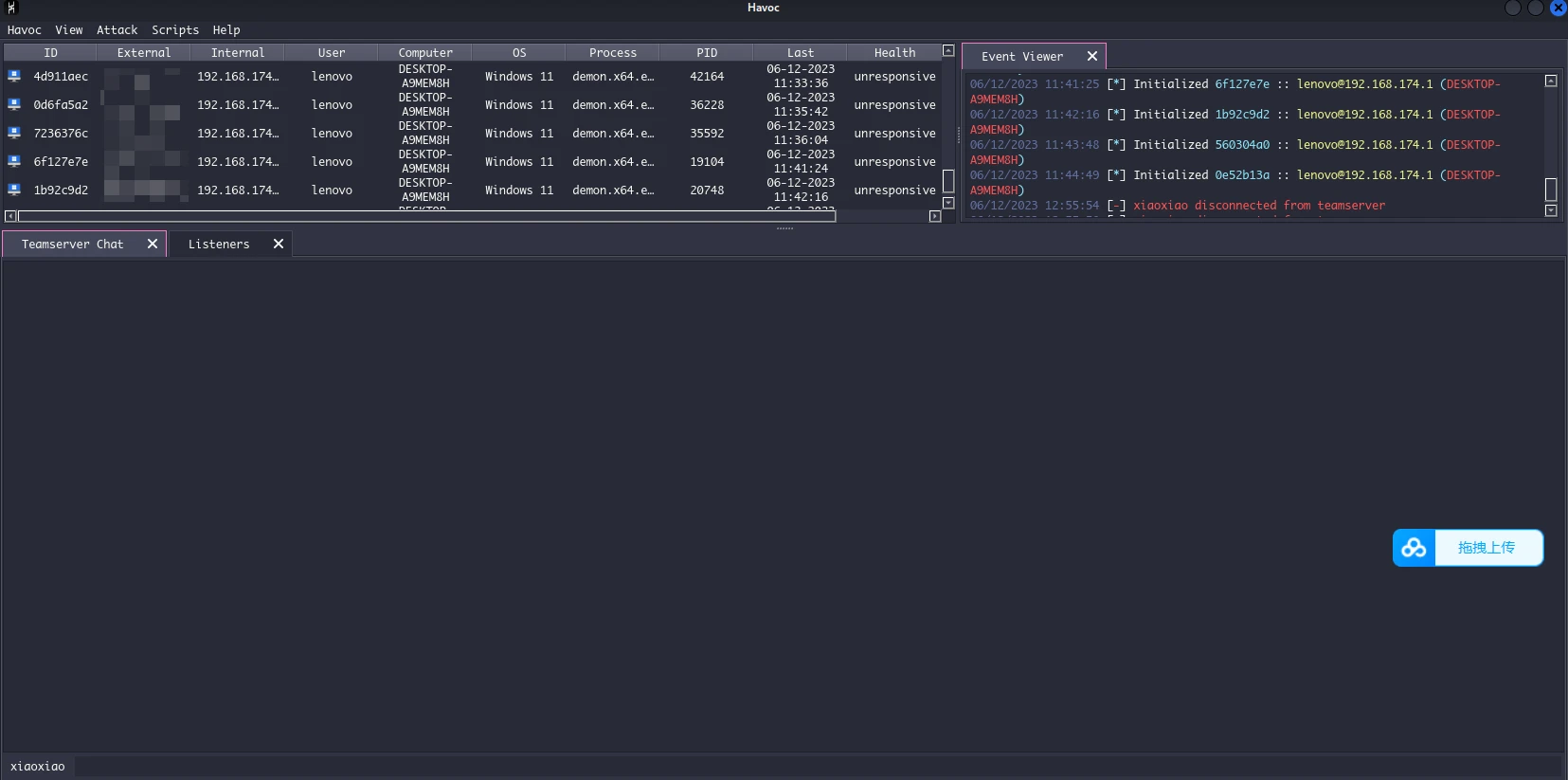This screenshot has width=1568, height=780.
Task: Click PID value 36228
Action: (x=707, y=105)
